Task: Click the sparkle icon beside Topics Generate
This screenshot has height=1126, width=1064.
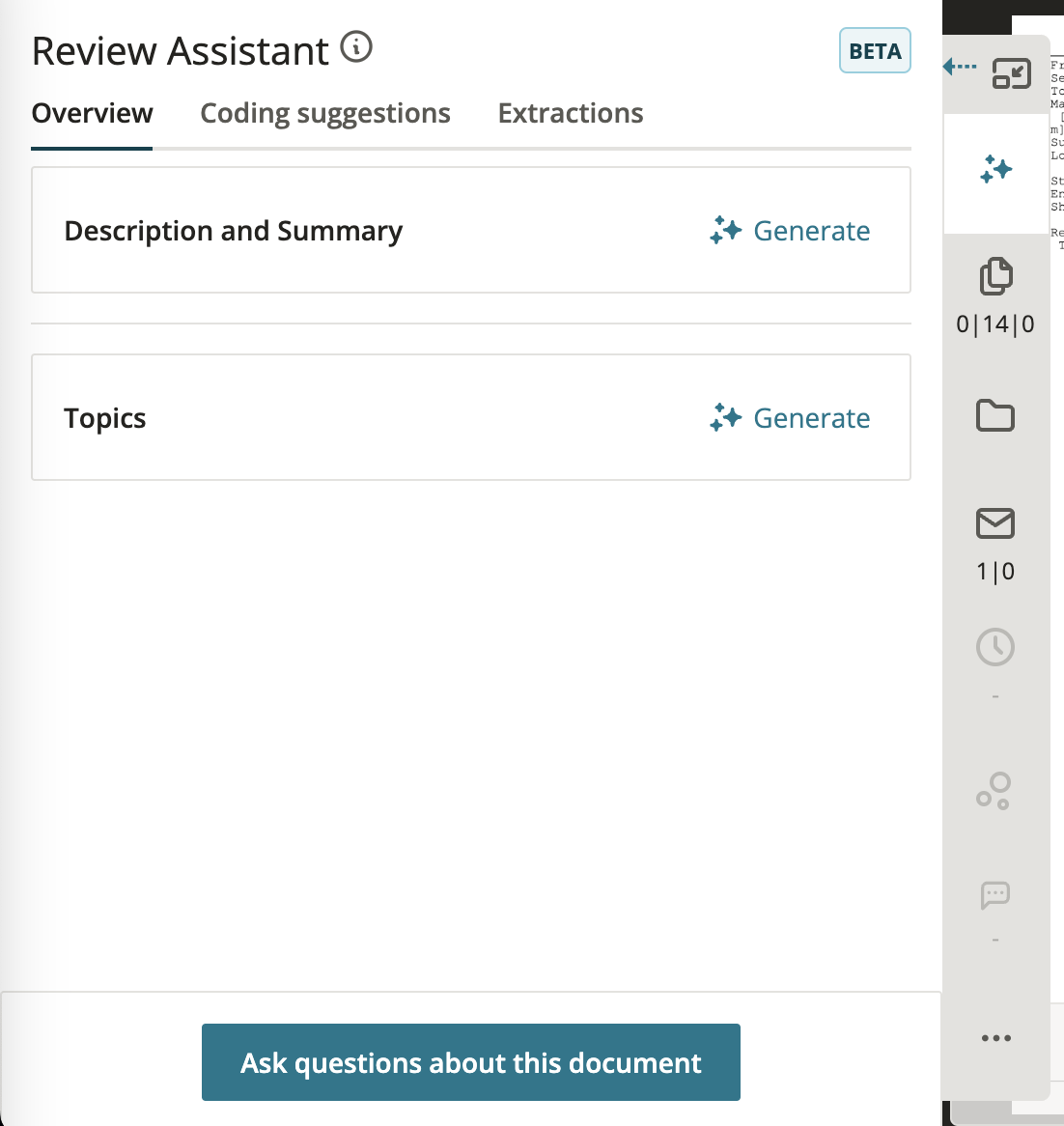Action: (x=724, y=418)
